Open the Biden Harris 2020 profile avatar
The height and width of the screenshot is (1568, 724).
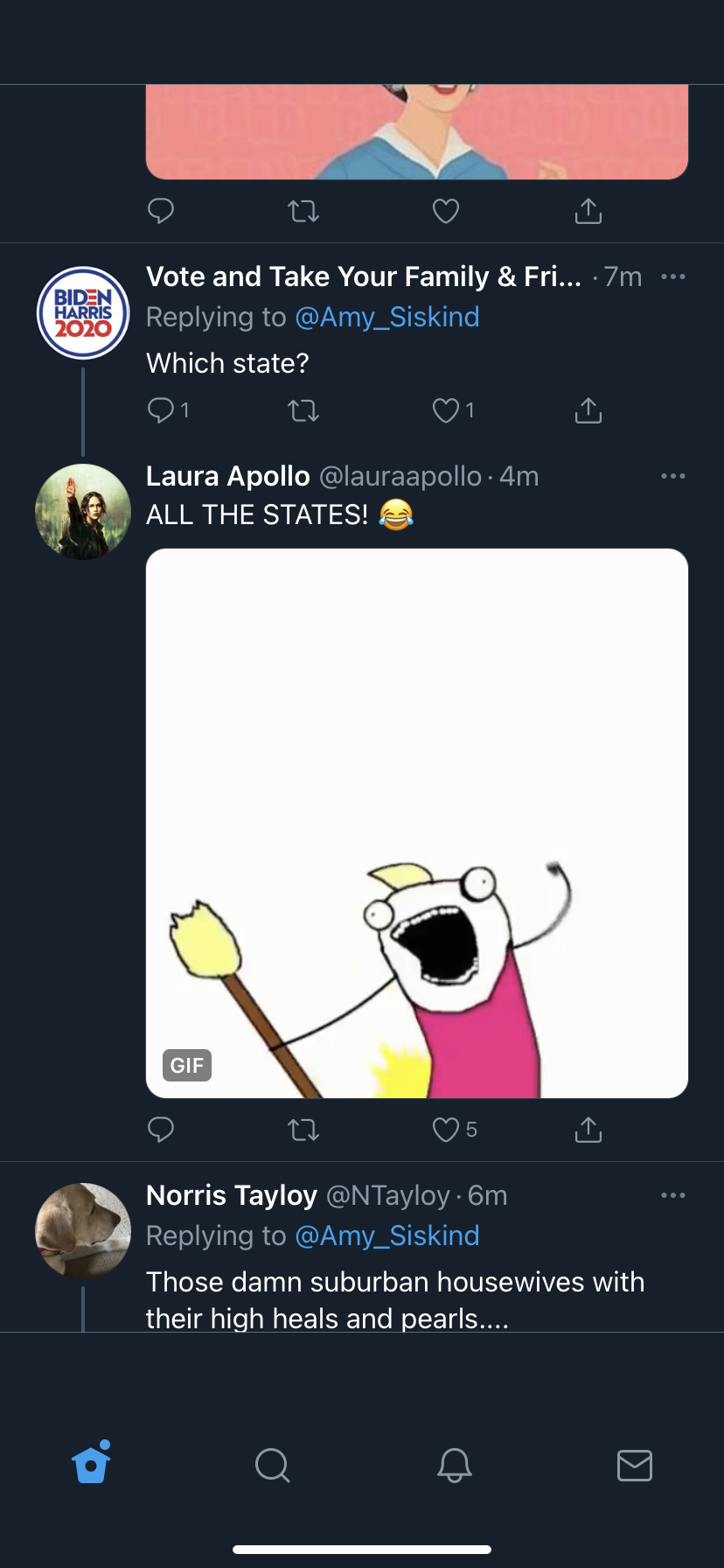83,312
